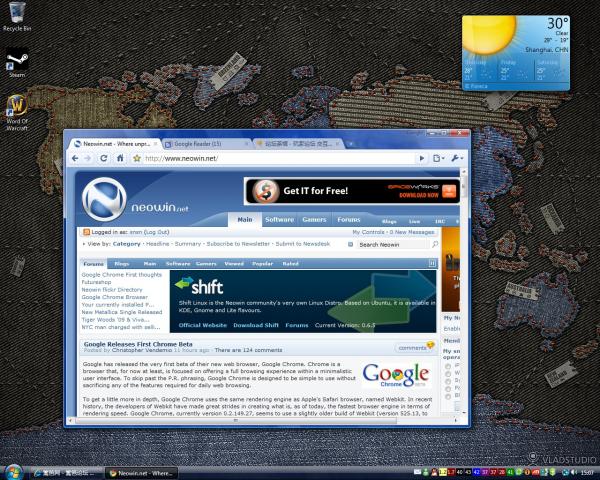Expand the View by arrow
600x480 pixels.
(84, 244)
